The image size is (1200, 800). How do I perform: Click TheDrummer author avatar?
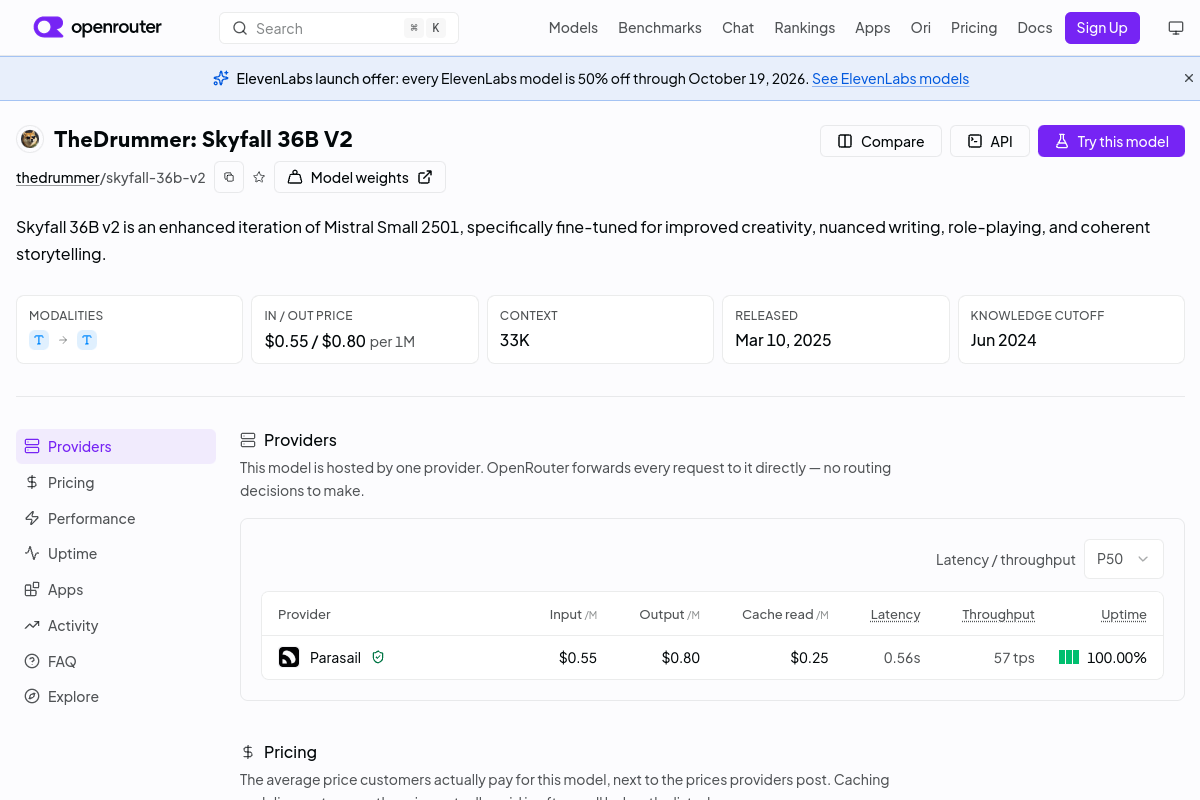(30, 139)
